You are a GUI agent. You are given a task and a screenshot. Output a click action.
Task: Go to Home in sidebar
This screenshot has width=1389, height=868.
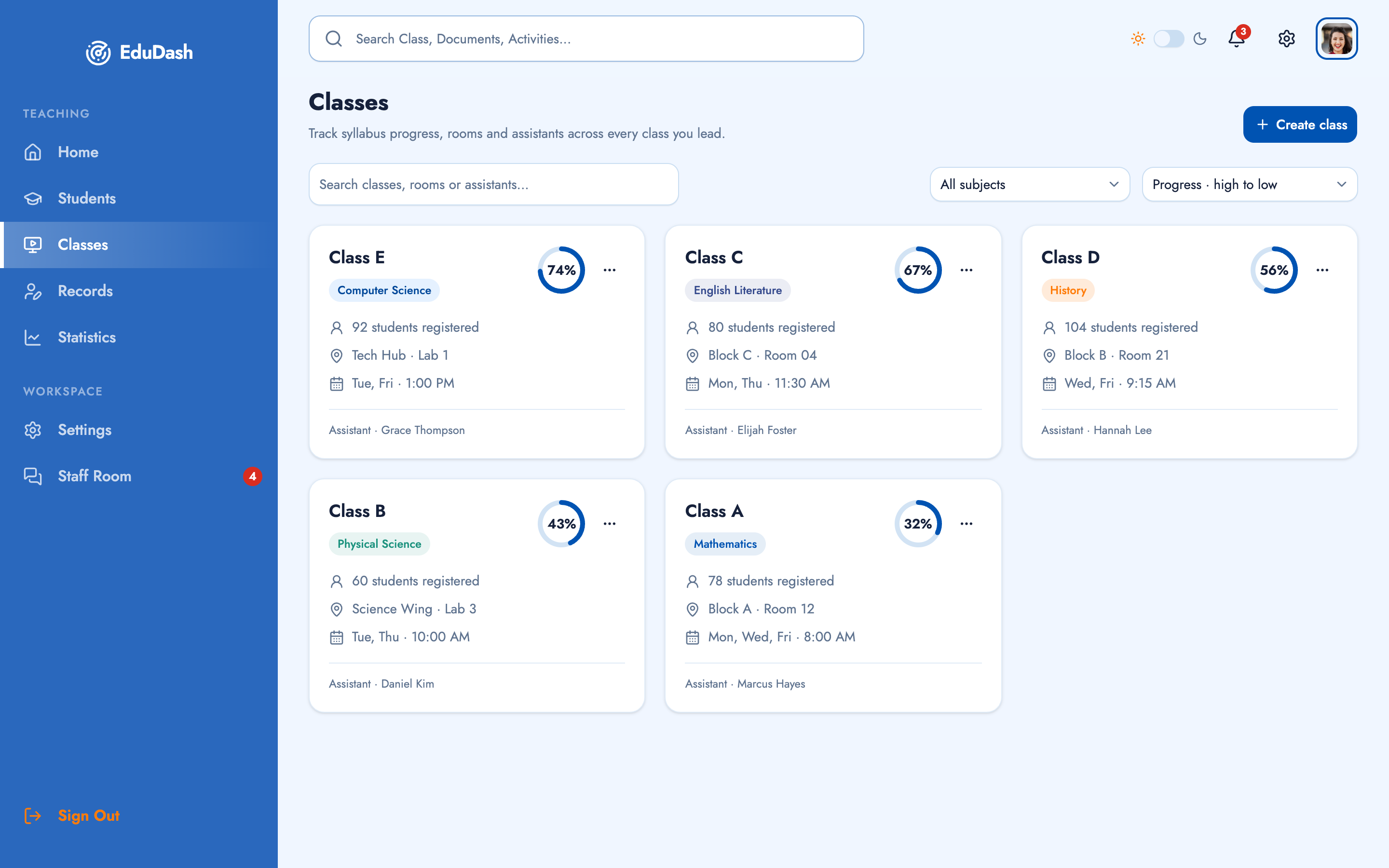(139, 152)
